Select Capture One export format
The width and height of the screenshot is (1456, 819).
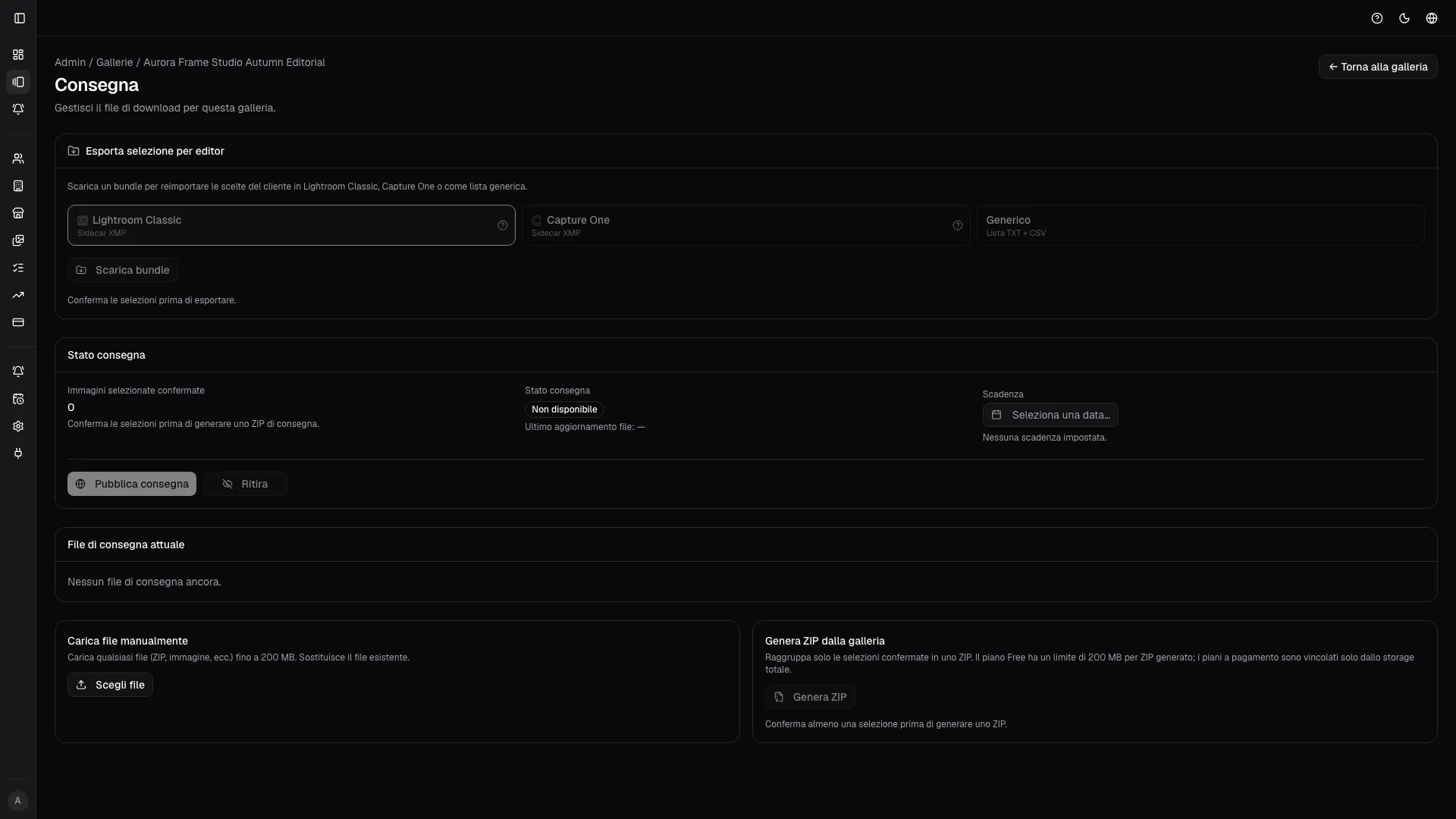(x=745, y=225)
